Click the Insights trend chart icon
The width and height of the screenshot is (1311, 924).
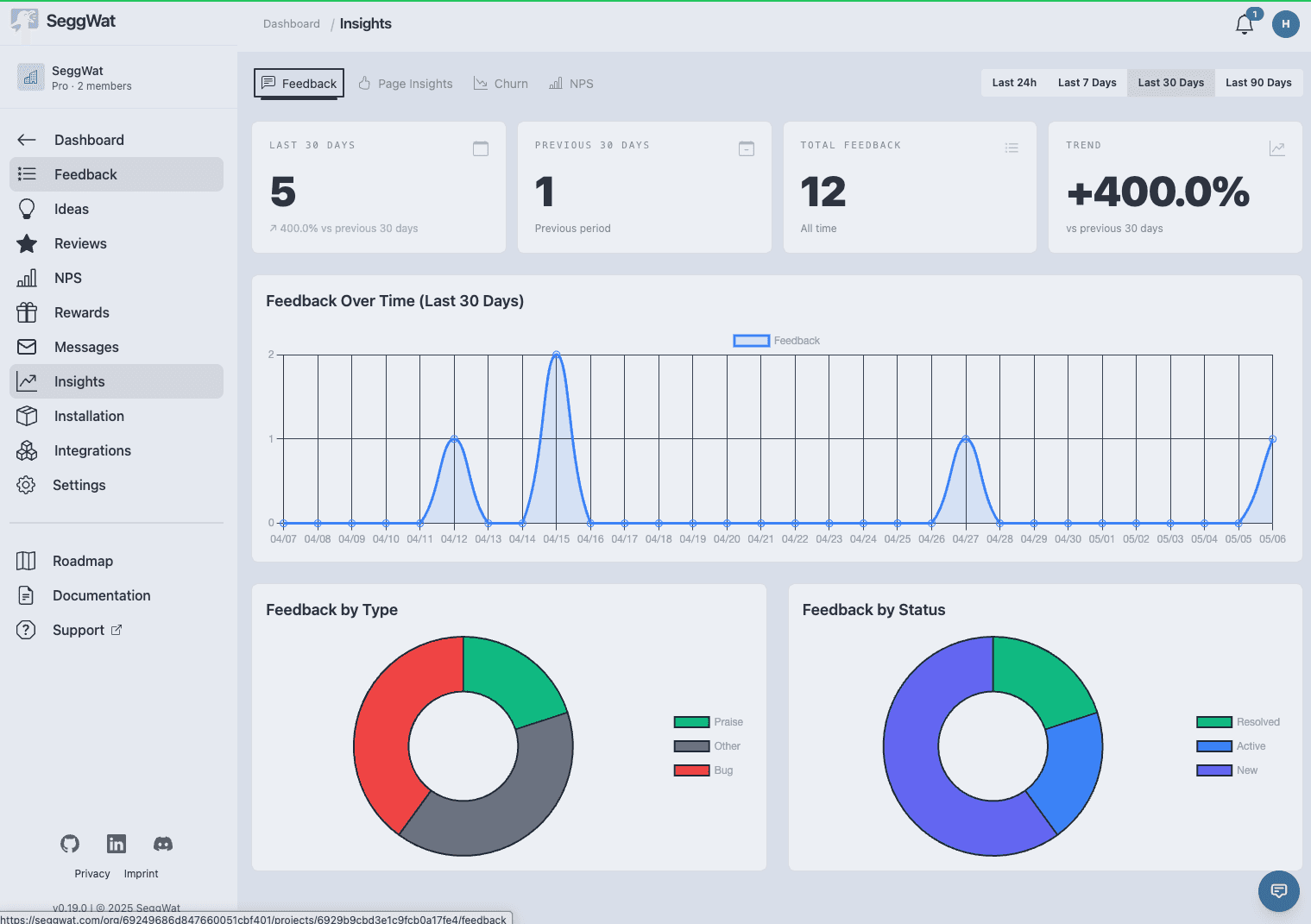(x=27, y=381)
